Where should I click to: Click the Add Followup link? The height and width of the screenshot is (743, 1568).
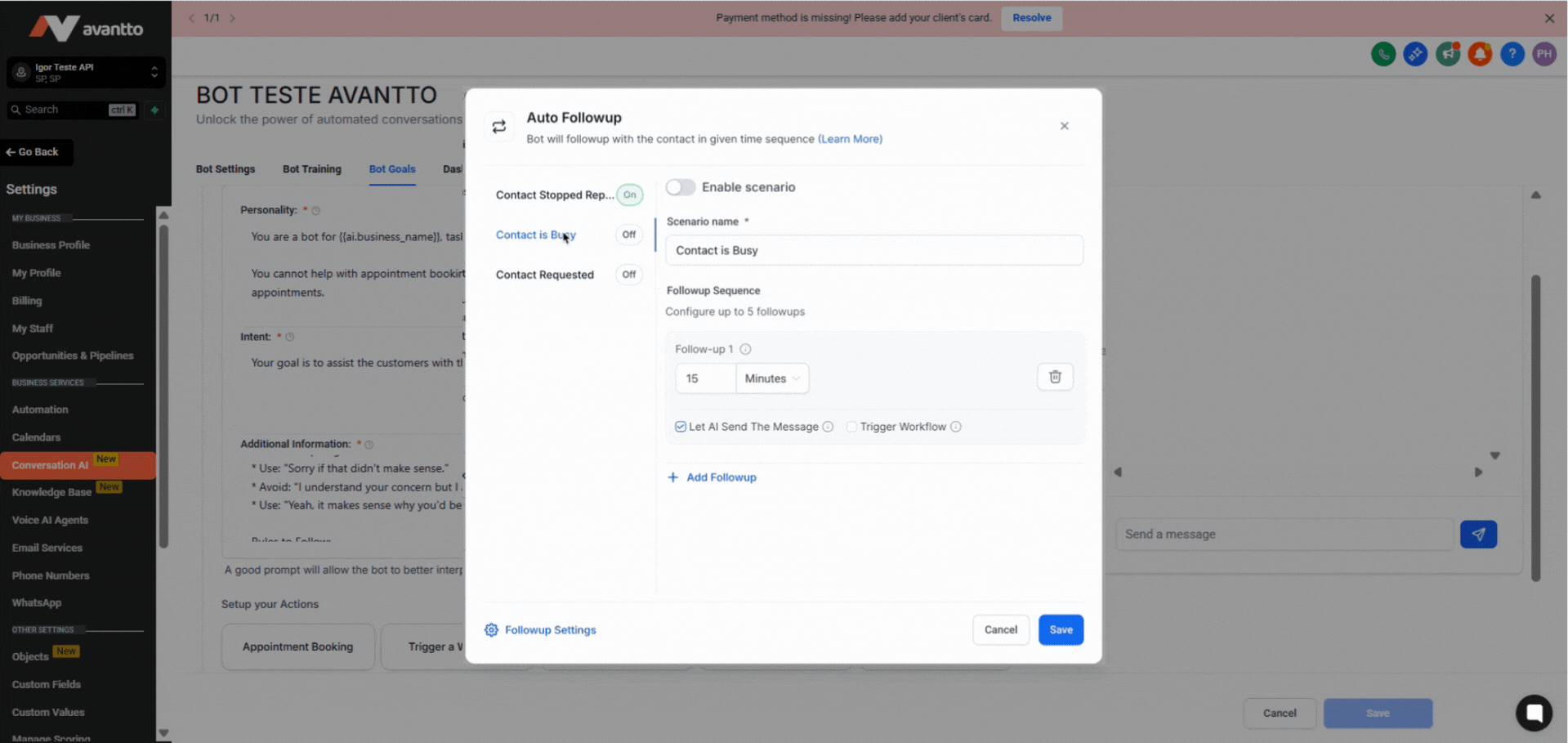point(713,477)
